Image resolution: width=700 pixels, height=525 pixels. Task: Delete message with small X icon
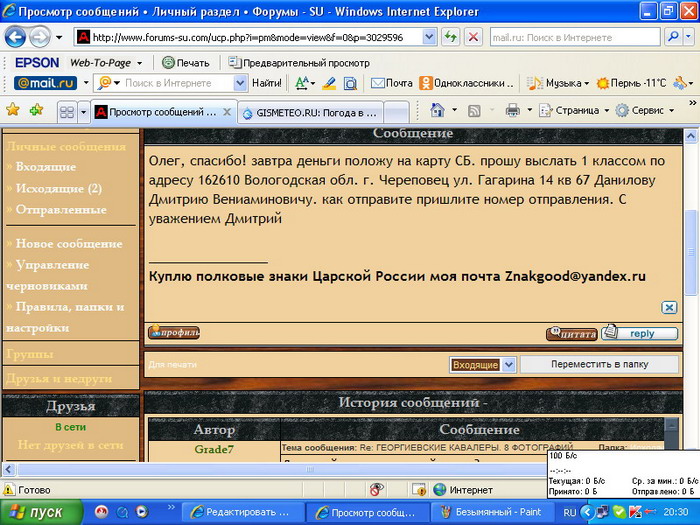pyautogui.click(x=670, y=307)
